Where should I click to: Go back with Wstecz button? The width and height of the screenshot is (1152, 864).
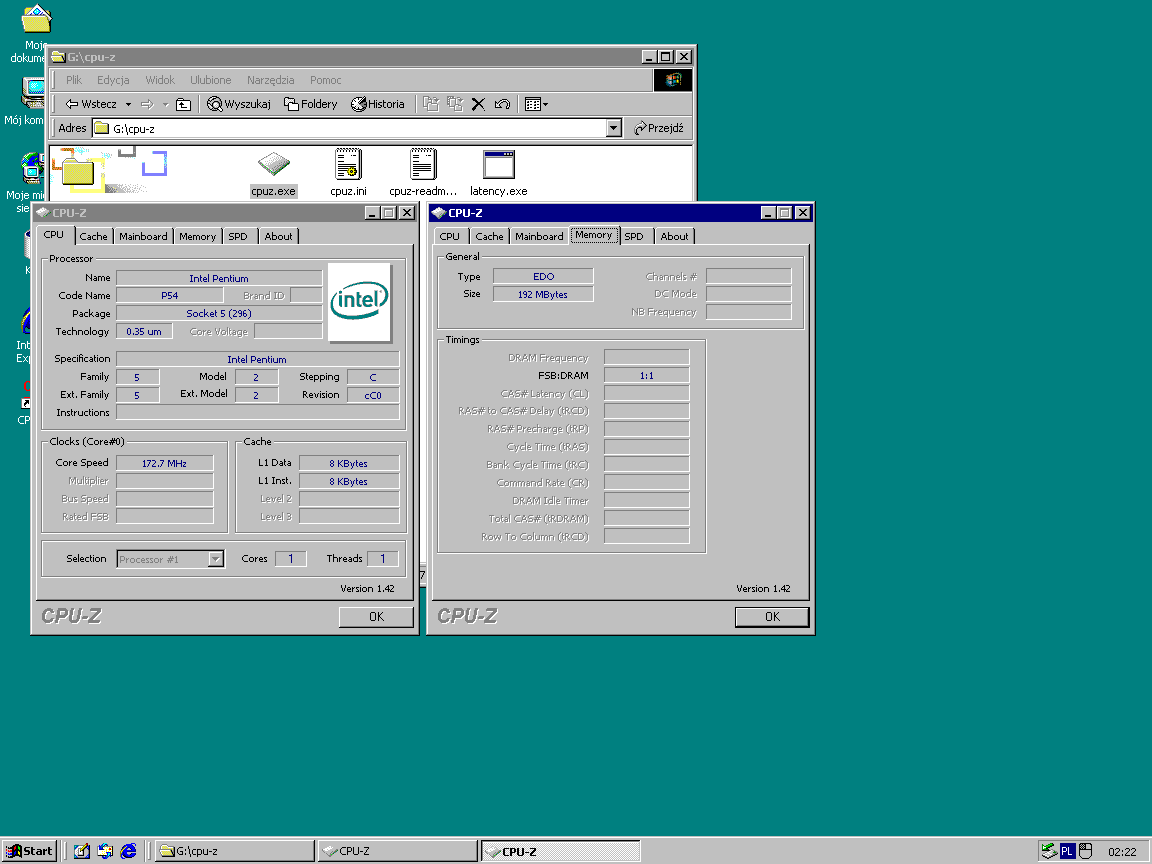(x=91, y=104)
